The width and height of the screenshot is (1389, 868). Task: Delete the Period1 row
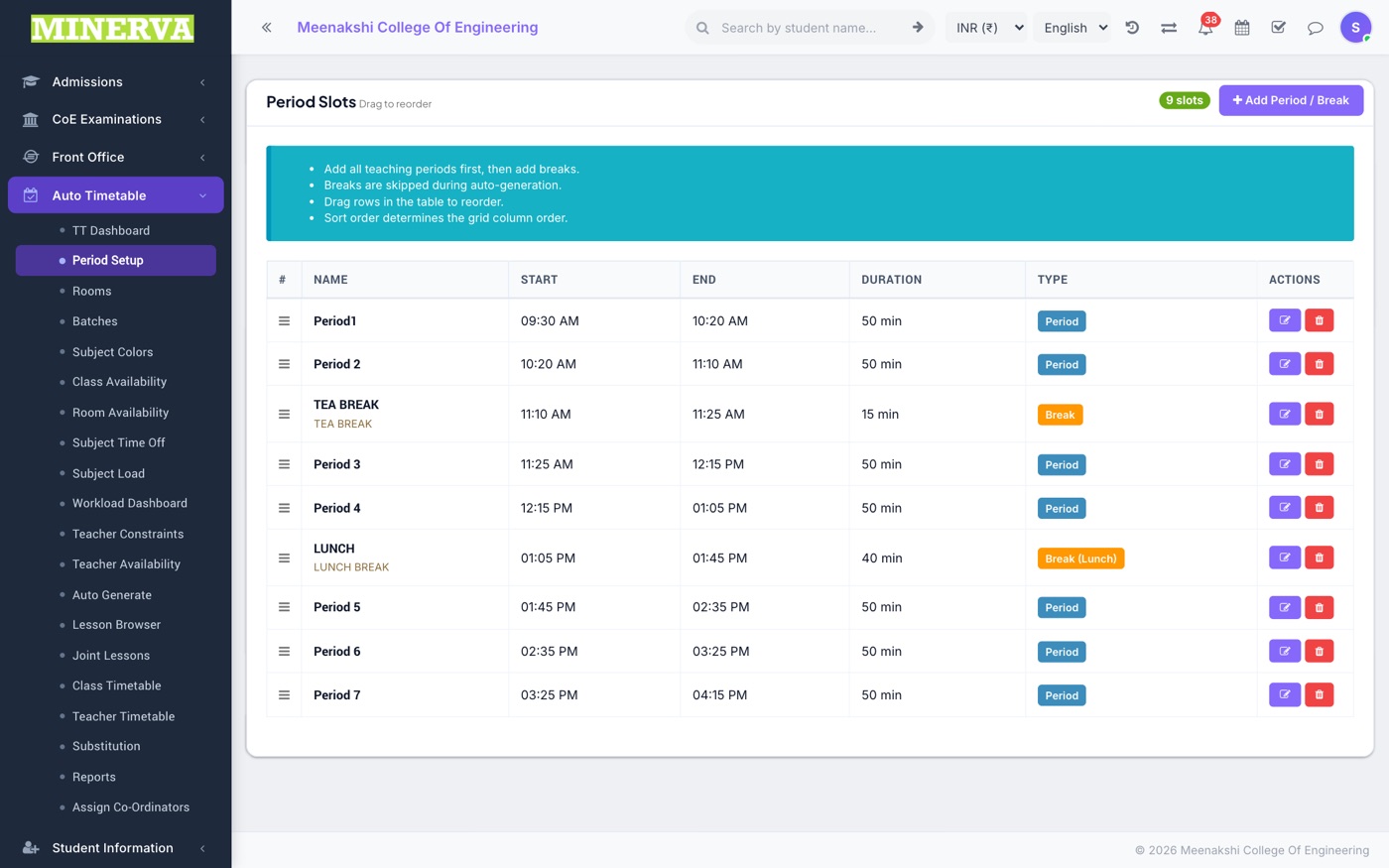pos(1320,320)
